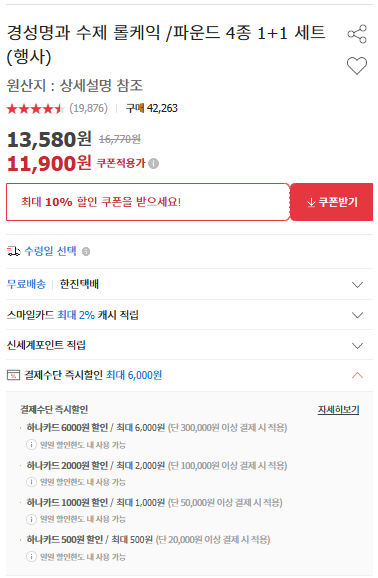
Task: Click the delivery truck icon
Action: (x=14, y=251)
